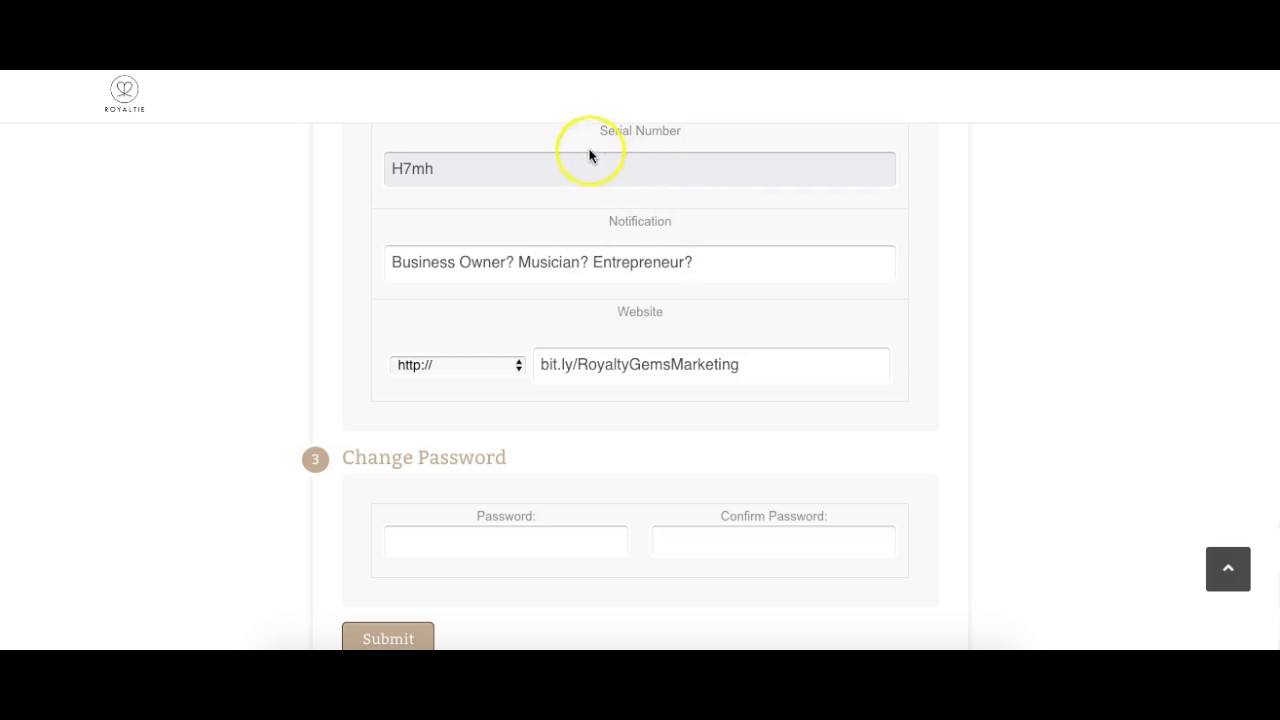The image size is (1280, 720).
Task: Open the http:// protocol dropdown
Action: (x=457, y=365)
